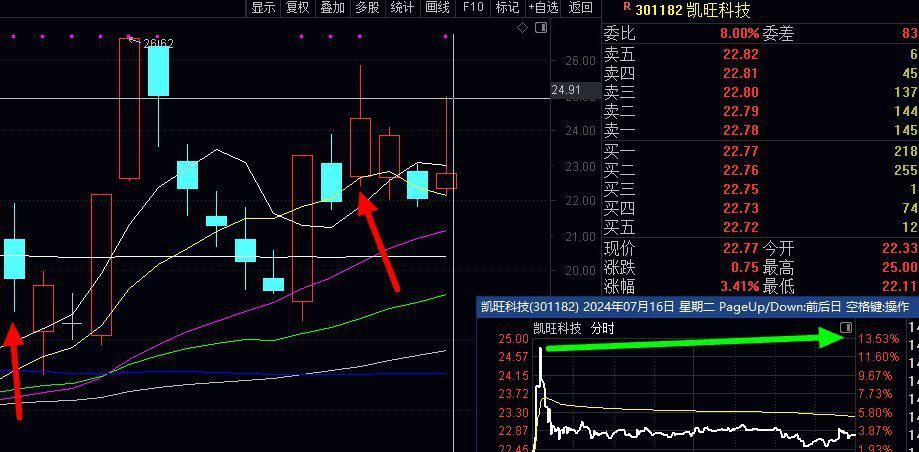The image size is (919, 452).
Task: Click 返回 to go back
Action: (581, 8)
